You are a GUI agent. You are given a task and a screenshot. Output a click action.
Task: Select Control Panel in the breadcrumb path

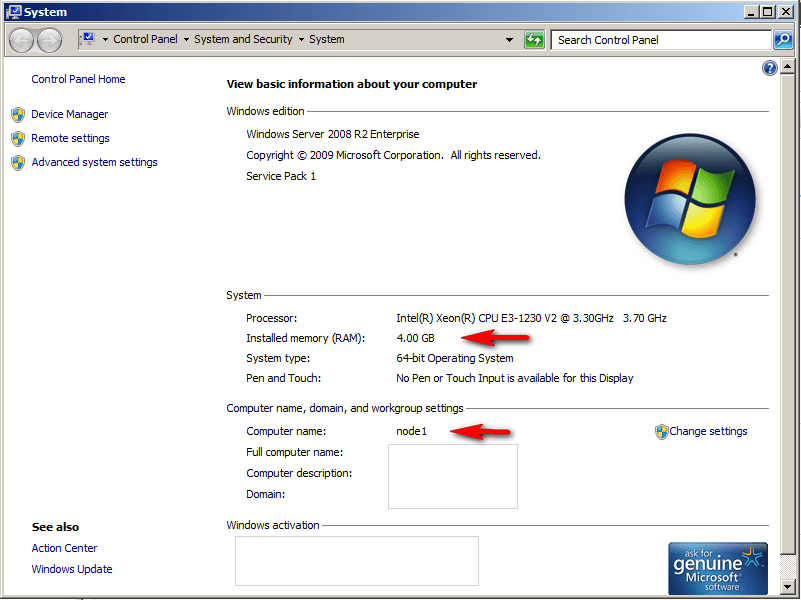coord(145,40)
